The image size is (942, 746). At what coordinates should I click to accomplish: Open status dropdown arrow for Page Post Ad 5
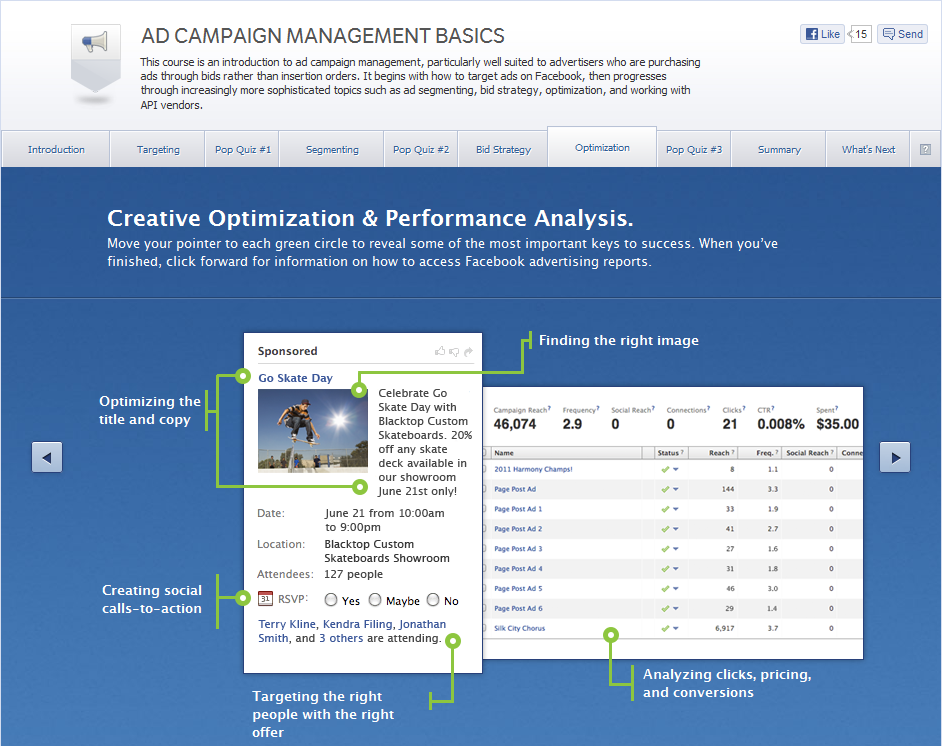(x=676, y=589)
